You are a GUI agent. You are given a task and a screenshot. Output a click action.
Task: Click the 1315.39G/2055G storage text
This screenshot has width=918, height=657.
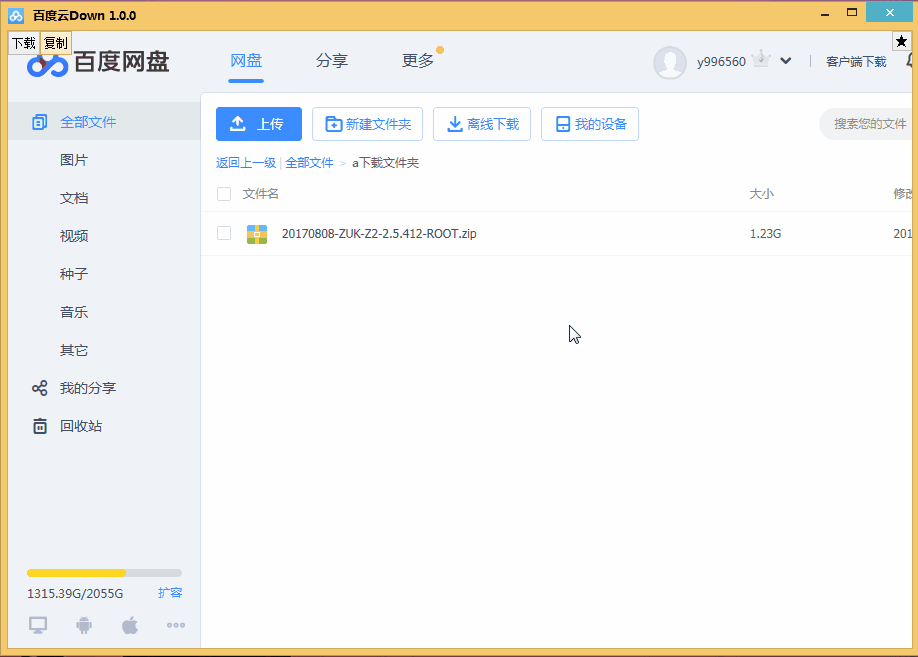coord(75,594)
